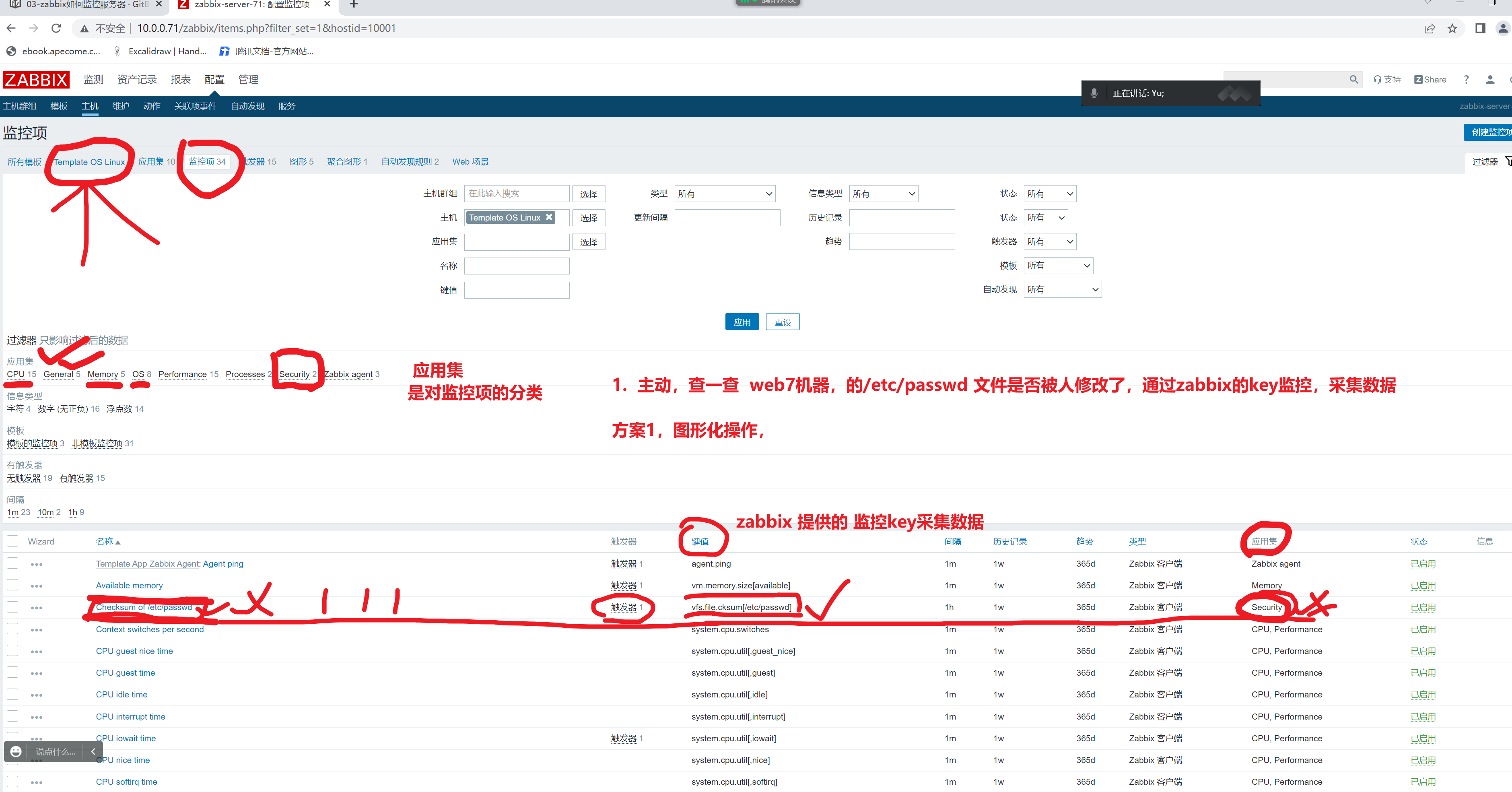1512x792 pixels.
Task: Click the support headset icon link
Action: click(x=1386, y=79)
